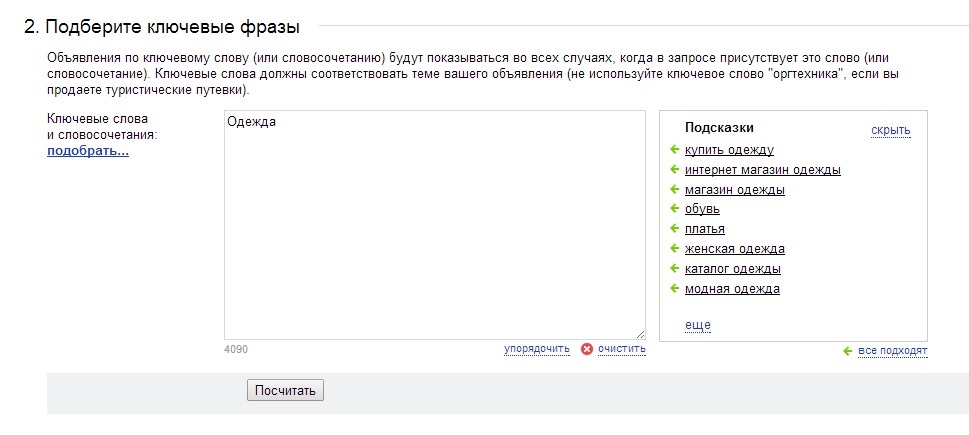Click green arrow beside 'модная одежда'
This screenshot has height=435, width=969.
pyautogui.click(x=675, y=289)
